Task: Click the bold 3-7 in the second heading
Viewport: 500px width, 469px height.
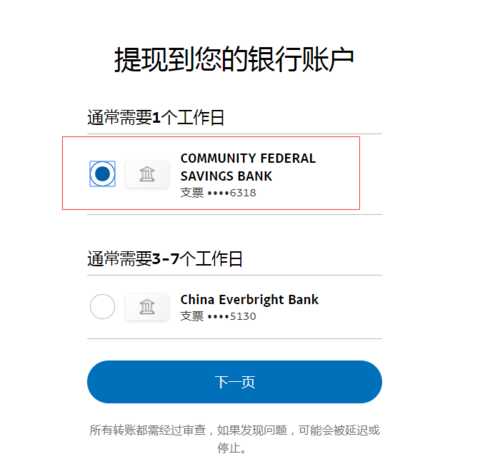Action: pyautogui.click(x=165, y=259)
